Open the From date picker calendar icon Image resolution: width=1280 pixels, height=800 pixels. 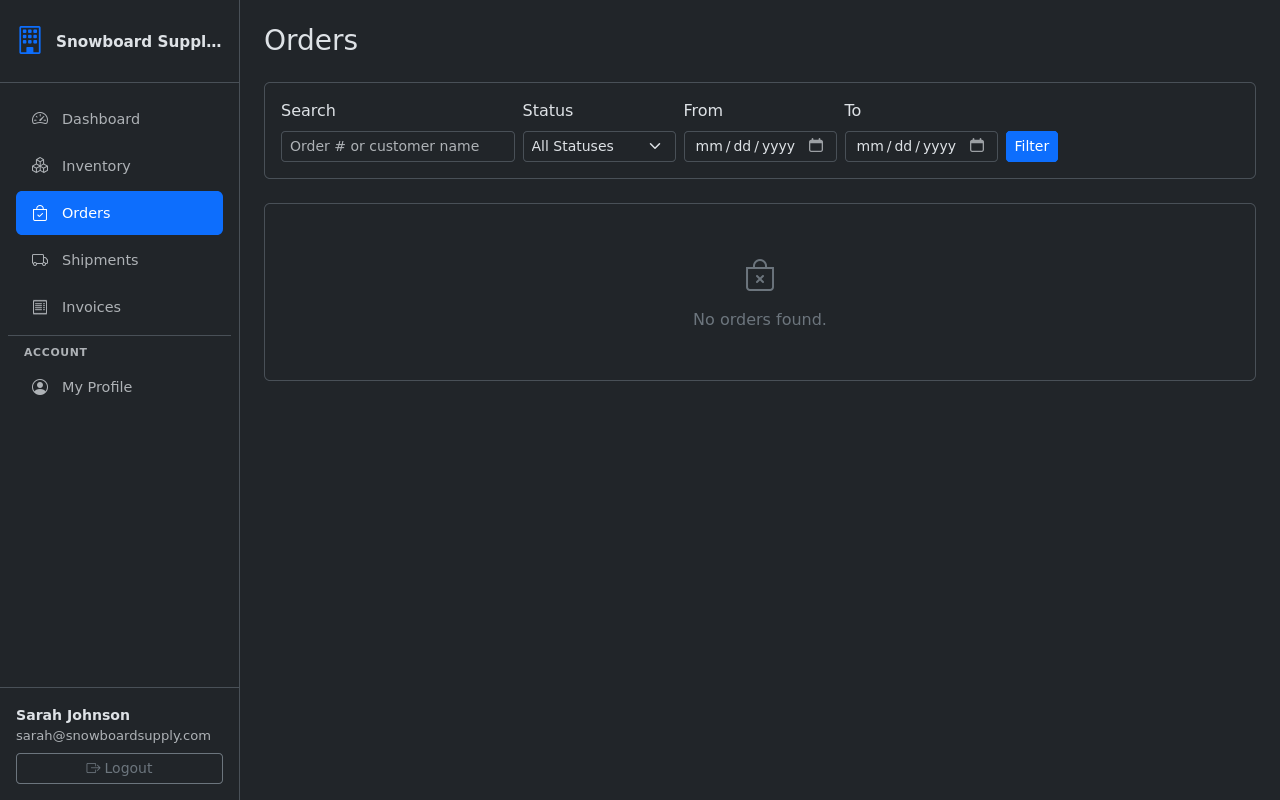coord(816,145)
